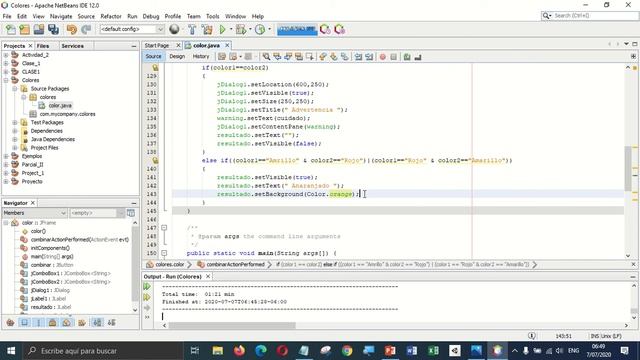
Task: Select the Parcial_II project
Action: point(32,164)
